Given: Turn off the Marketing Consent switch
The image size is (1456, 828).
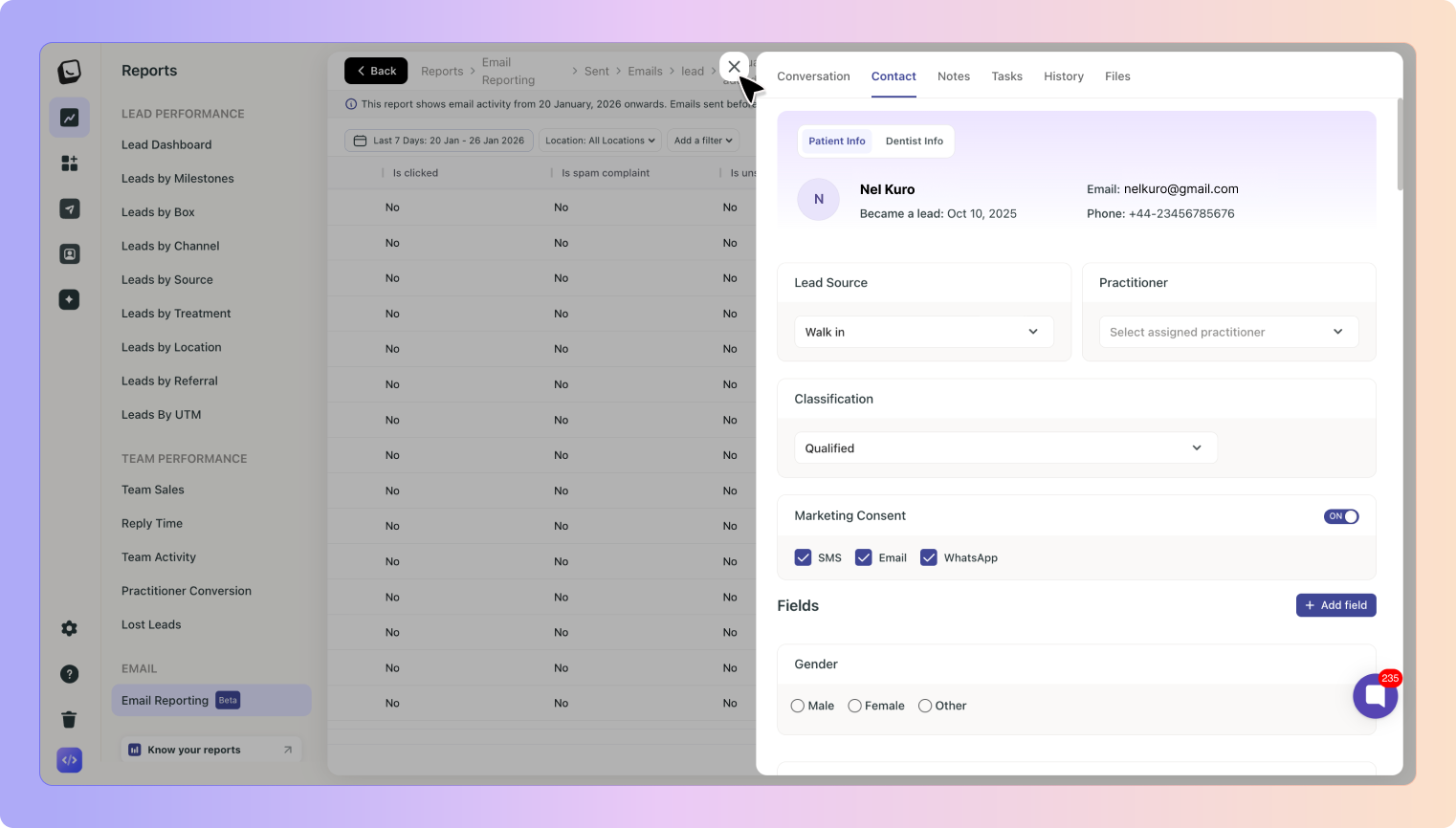Looking at the screenshot, I should (x=1341, y=516).
